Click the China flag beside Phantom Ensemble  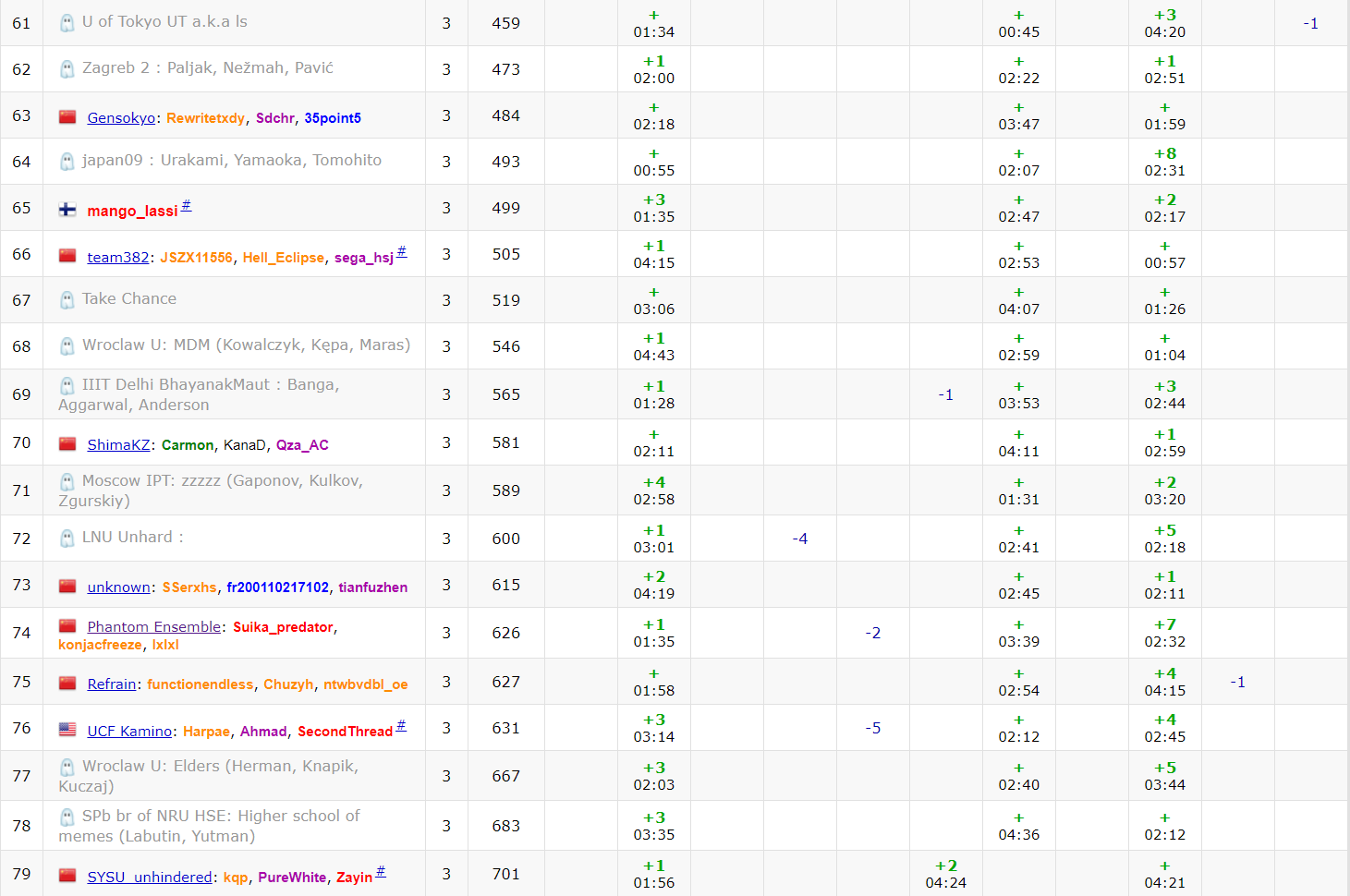coord(67,626)
